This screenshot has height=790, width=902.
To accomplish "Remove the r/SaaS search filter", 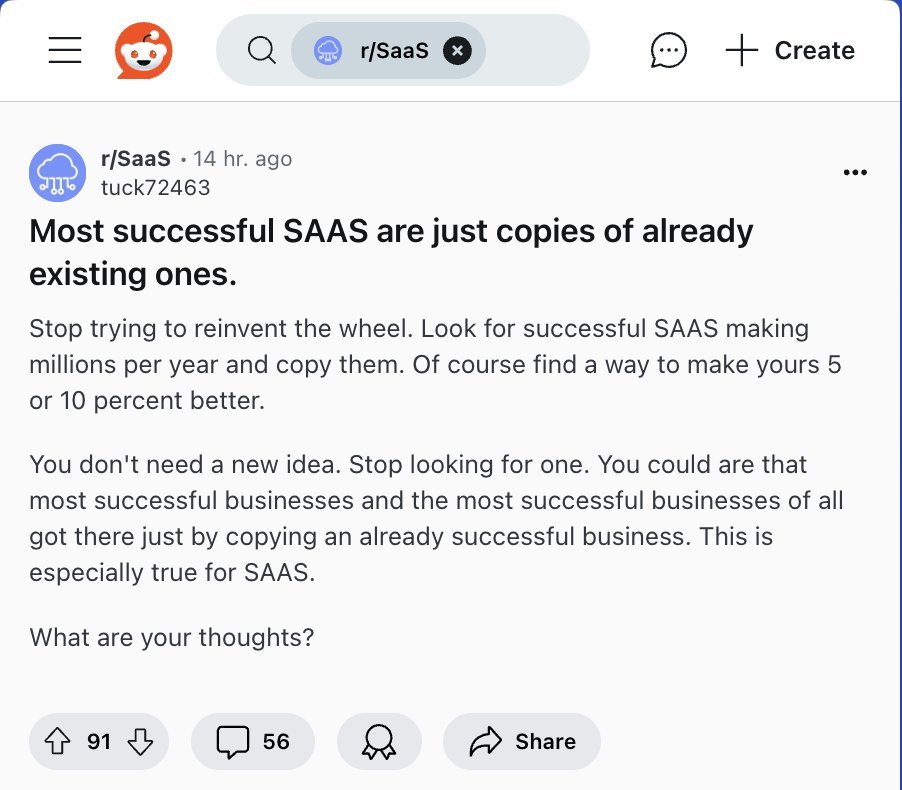I will [x=457, y=50].
